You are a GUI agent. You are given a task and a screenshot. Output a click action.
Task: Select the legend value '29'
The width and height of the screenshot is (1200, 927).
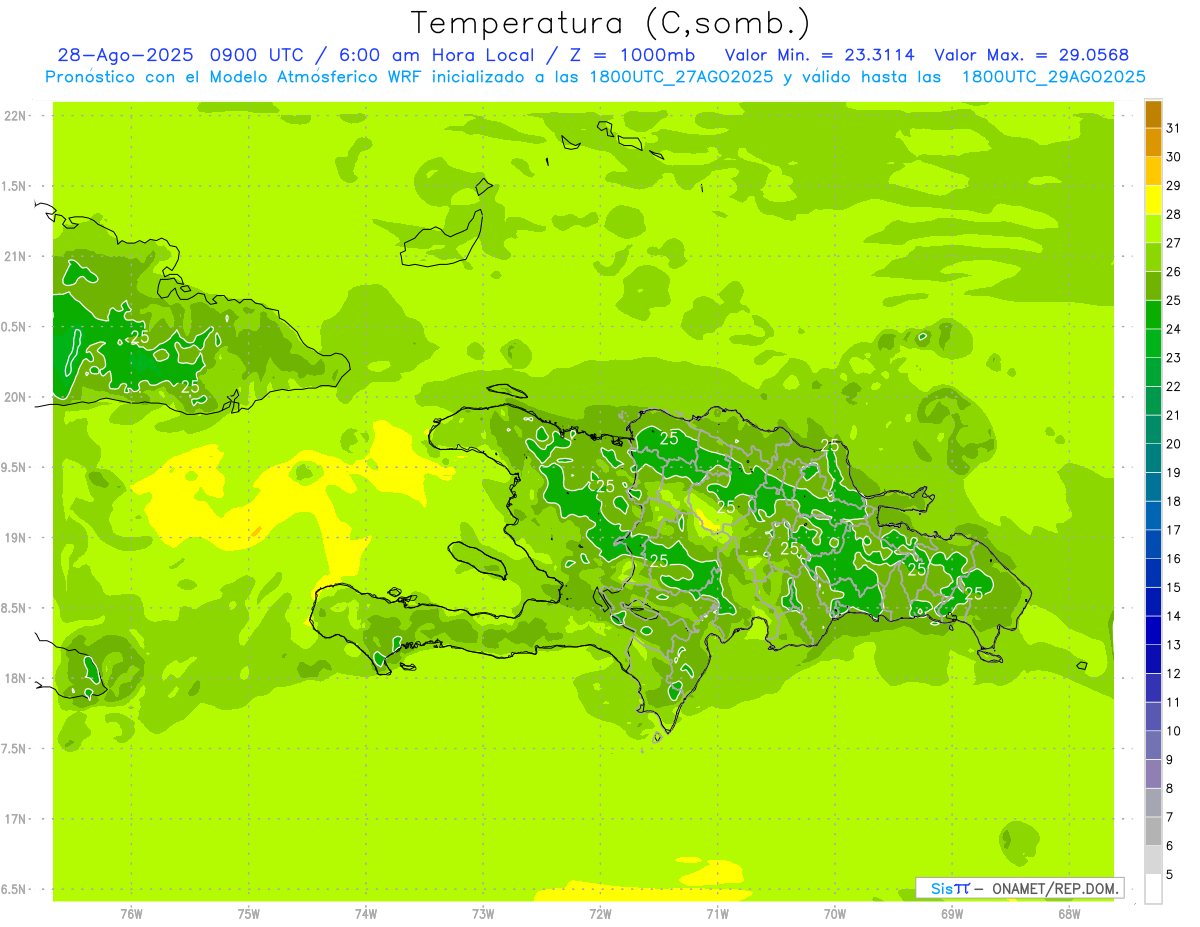pyautogui.click(x=1174, y=185)
